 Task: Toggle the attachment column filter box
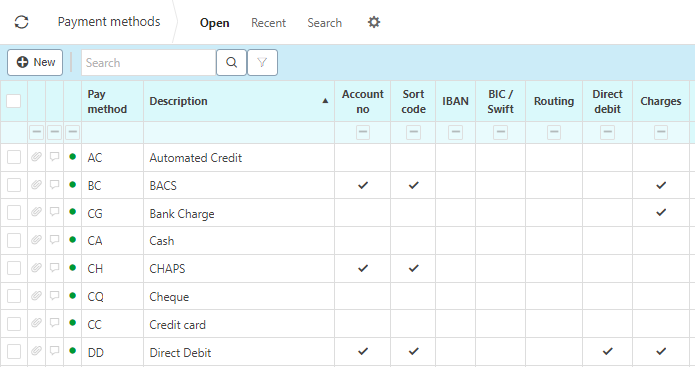click(36, 132)
